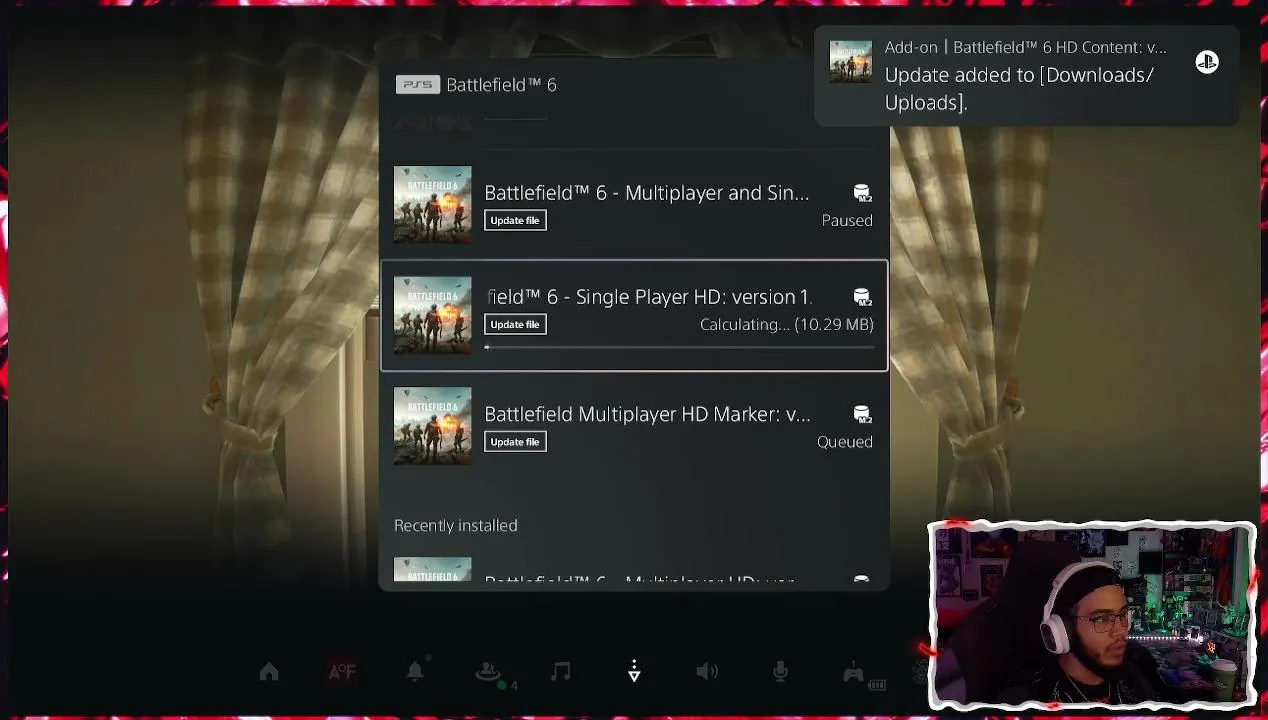Screen dimensions: 1268x720
Task: Click the 'Queued' status text
Action: click(x=845, y=442)
